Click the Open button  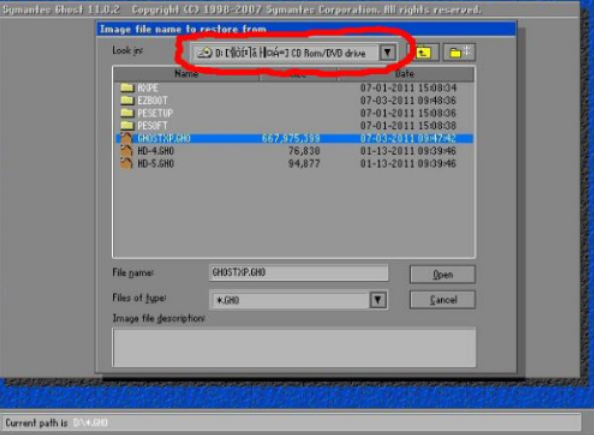click(x=442, y=274)
